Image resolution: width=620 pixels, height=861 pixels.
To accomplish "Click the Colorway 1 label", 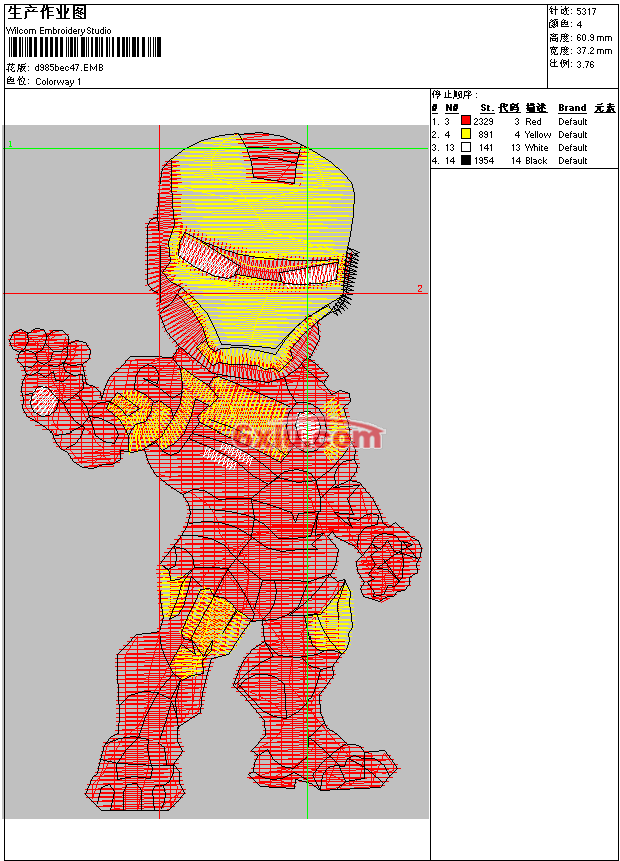I will [x=58, y=81].
